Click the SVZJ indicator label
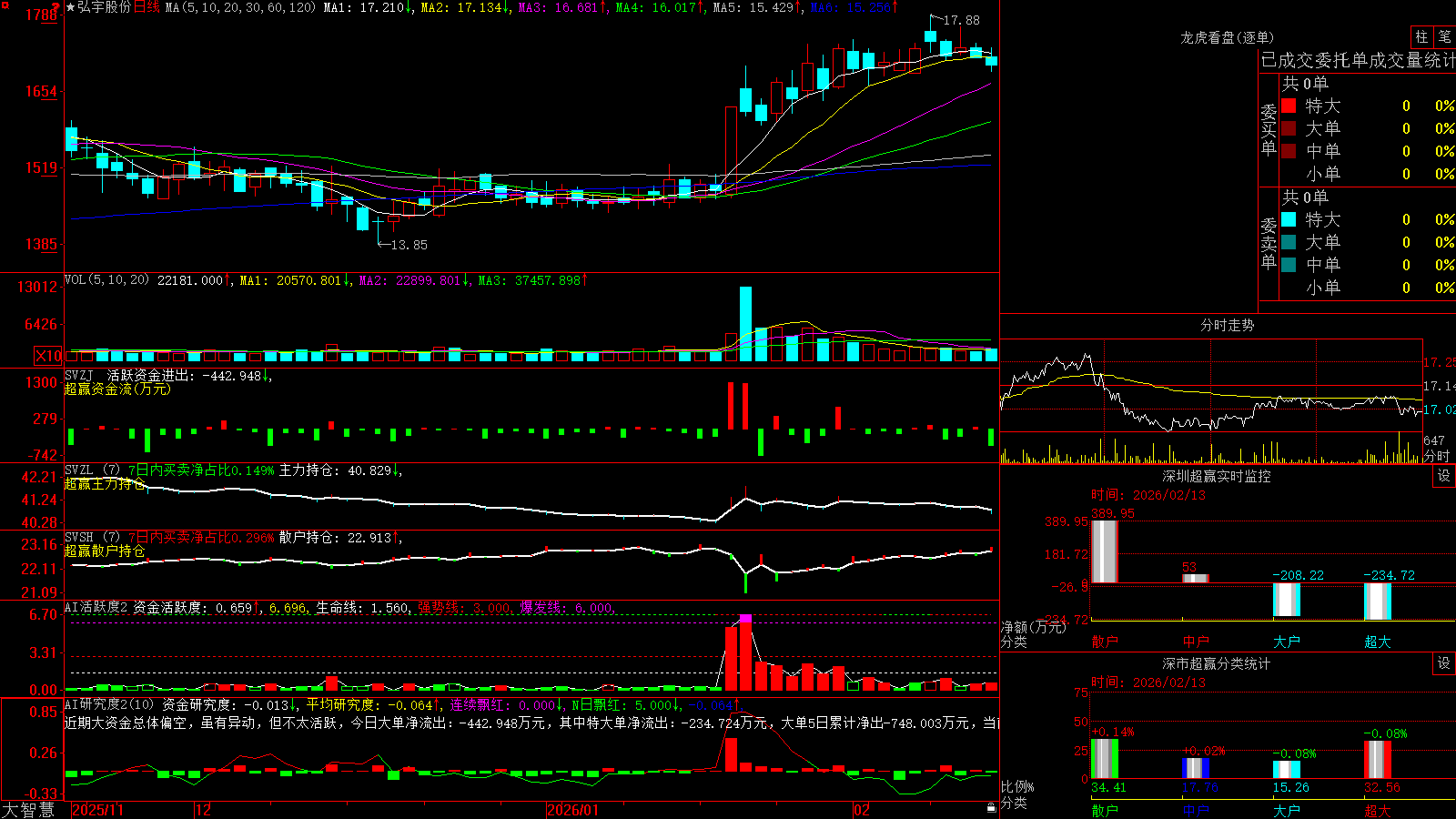The height and width of the screenshot is (819, 1456). coord(79,375)
